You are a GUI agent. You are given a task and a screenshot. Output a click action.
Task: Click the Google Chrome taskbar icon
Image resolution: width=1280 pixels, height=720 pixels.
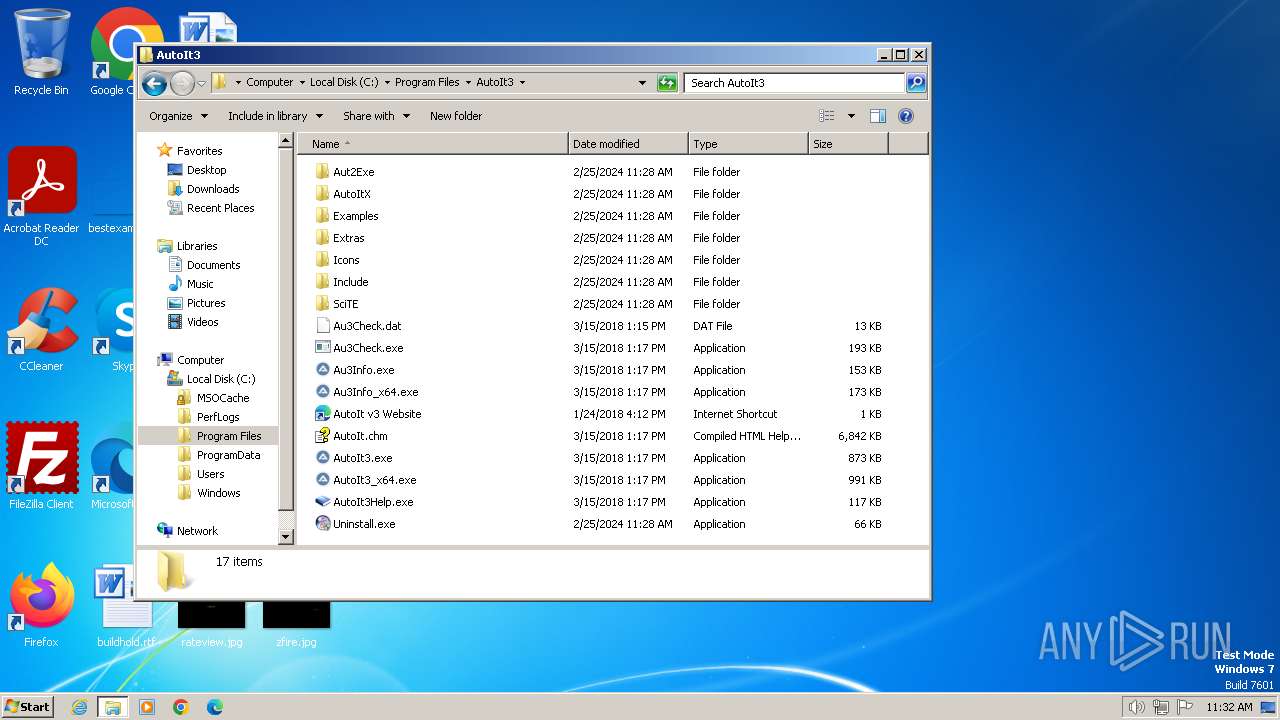coord(181,707)
